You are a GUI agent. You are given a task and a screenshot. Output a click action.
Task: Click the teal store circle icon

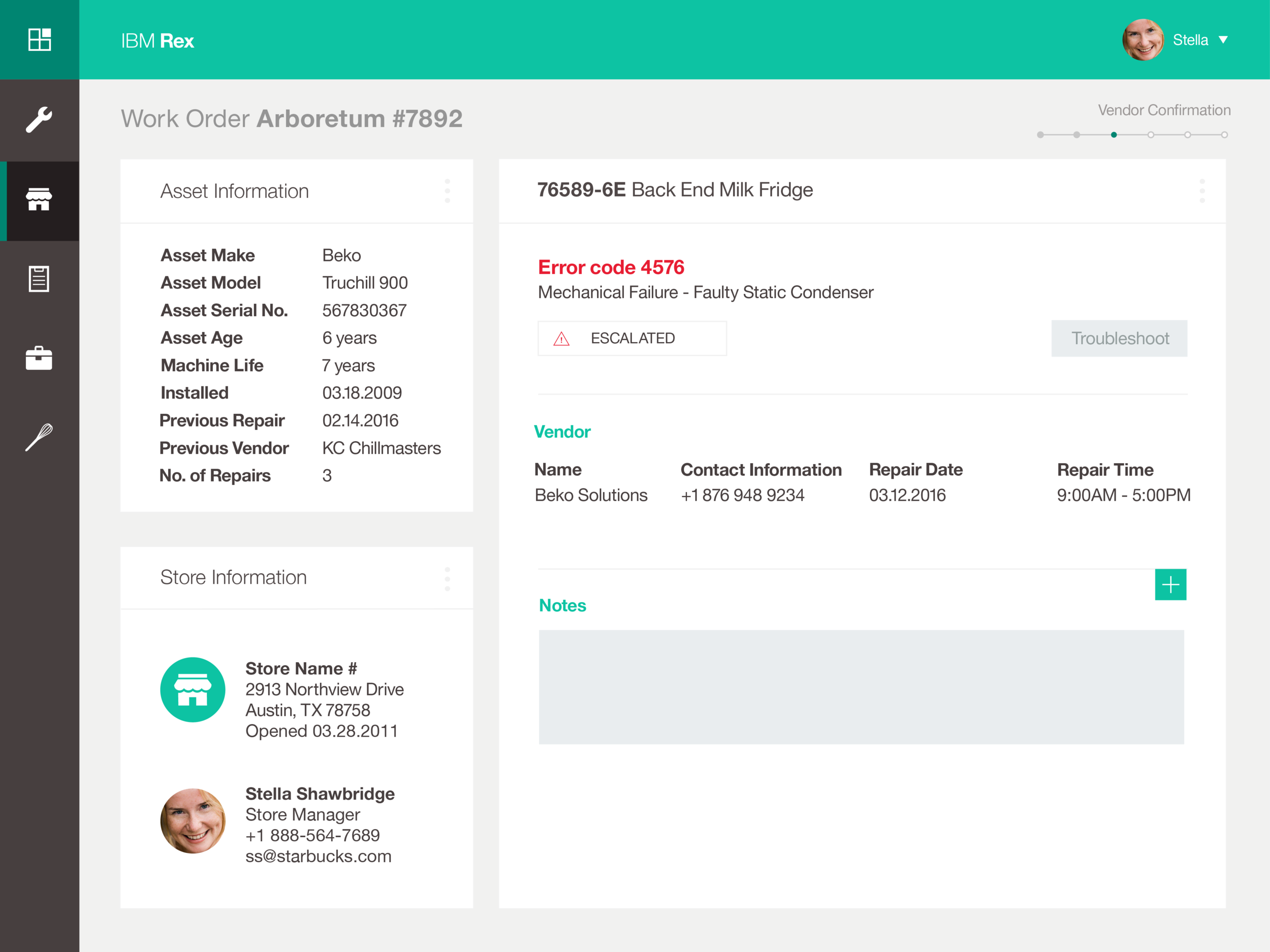(193, 690)
